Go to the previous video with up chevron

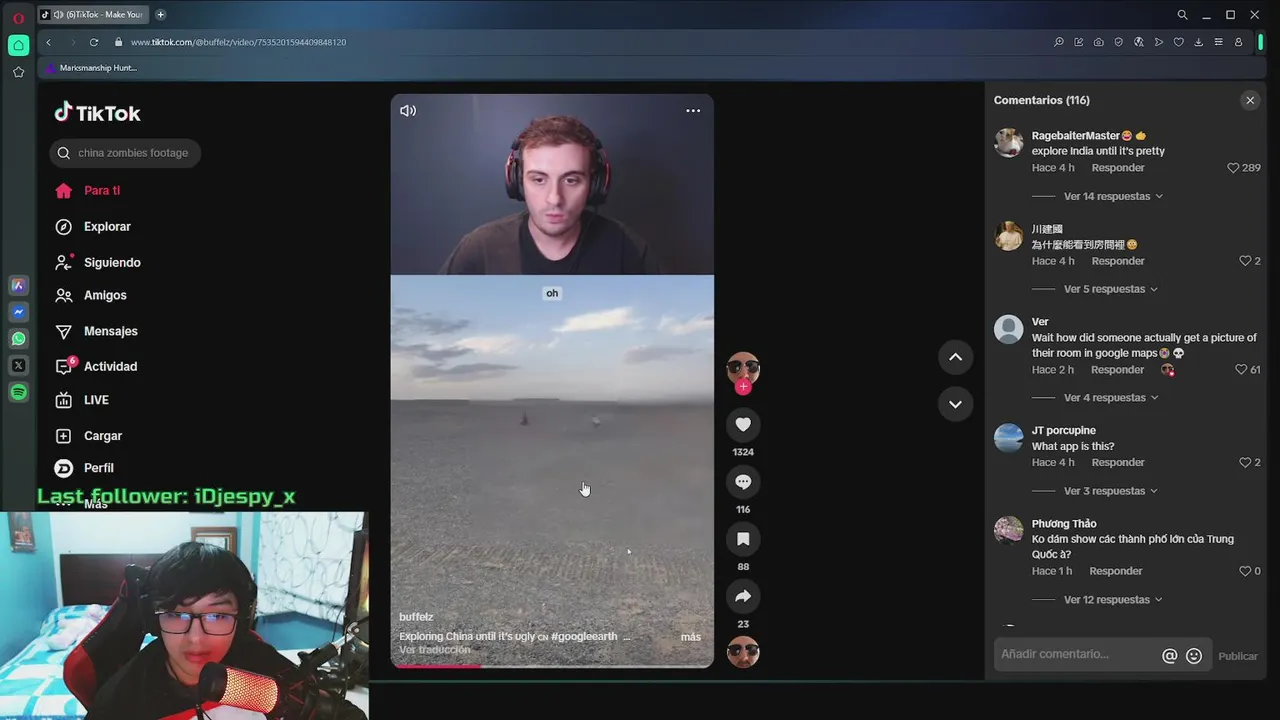955,357
